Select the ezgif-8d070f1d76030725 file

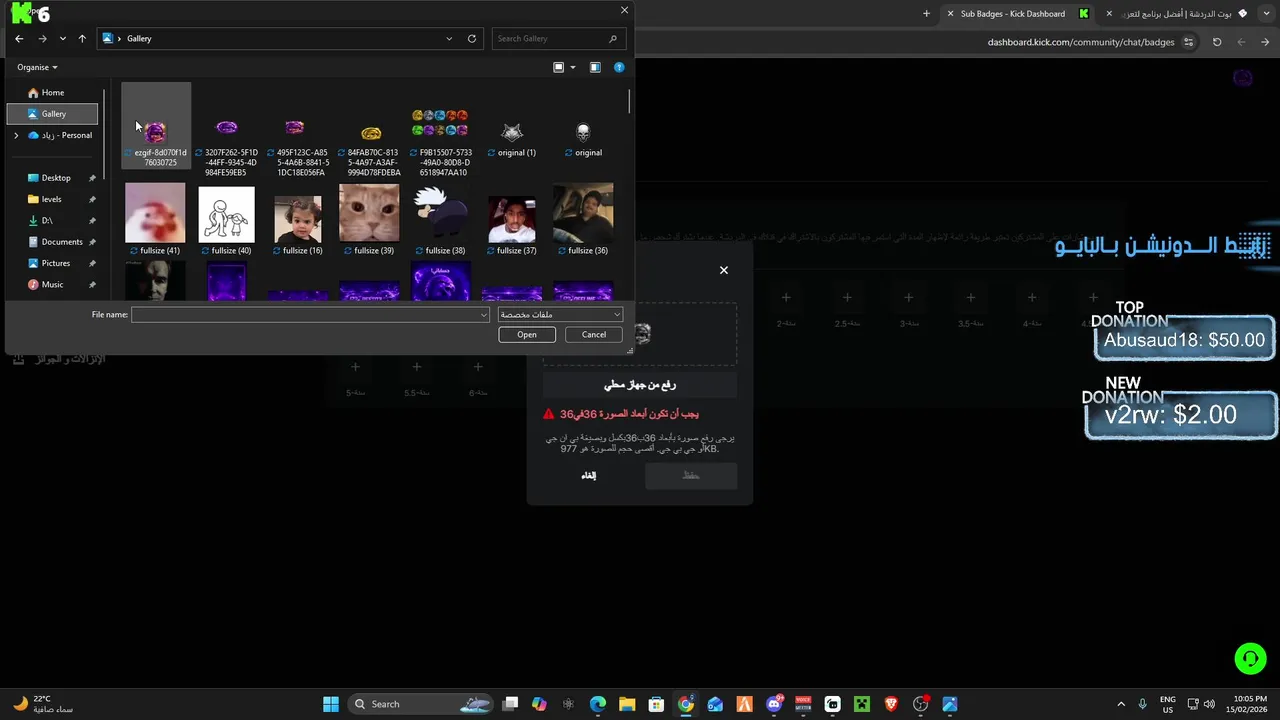click(156, 126)
